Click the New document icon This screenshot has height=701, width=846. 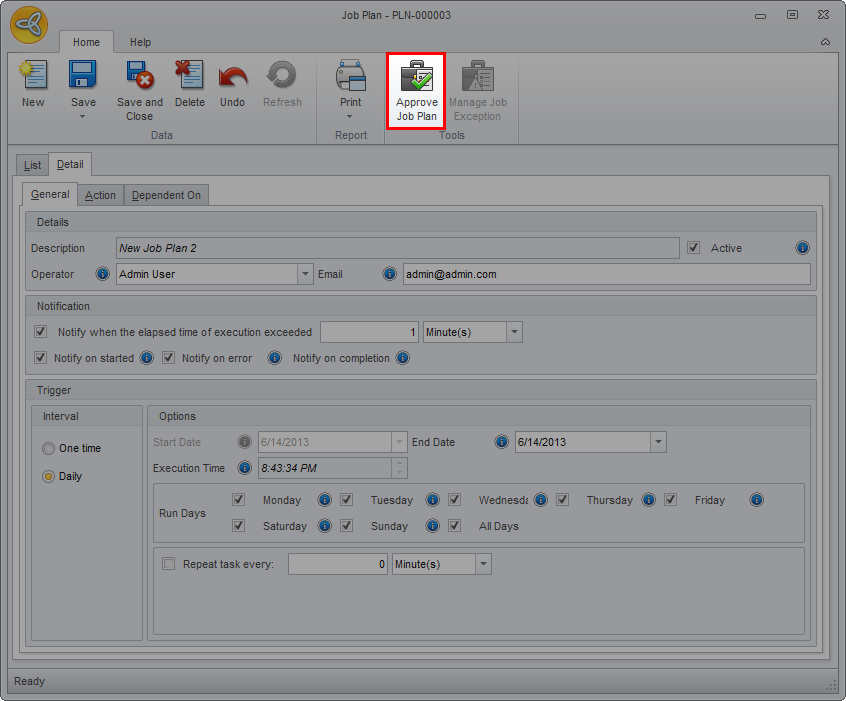pos(33,74)
